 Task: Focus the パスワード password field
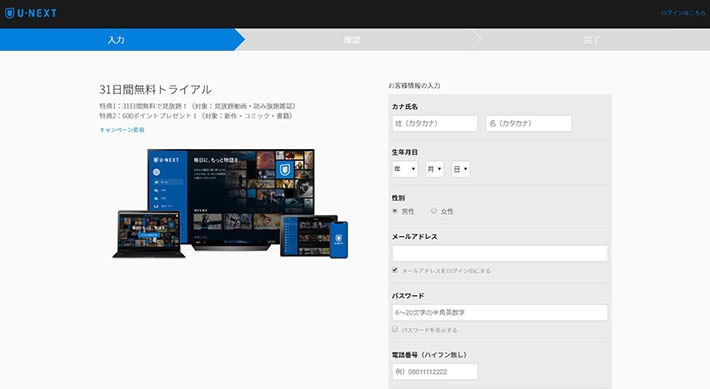click(x=500, y=312)
